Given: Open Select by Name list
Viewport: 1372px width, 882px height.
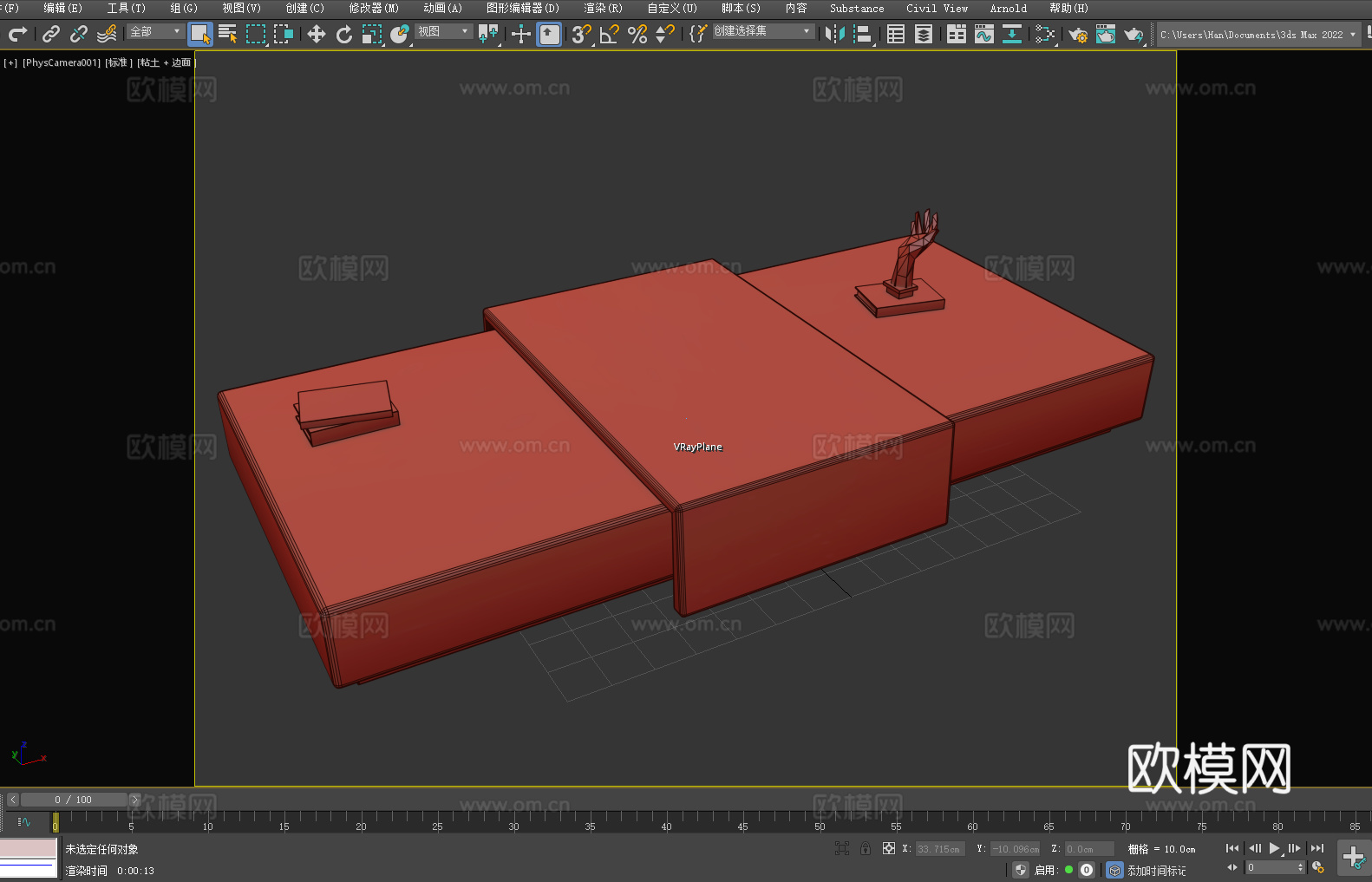Looking at the screenshot, I should 228,34.
